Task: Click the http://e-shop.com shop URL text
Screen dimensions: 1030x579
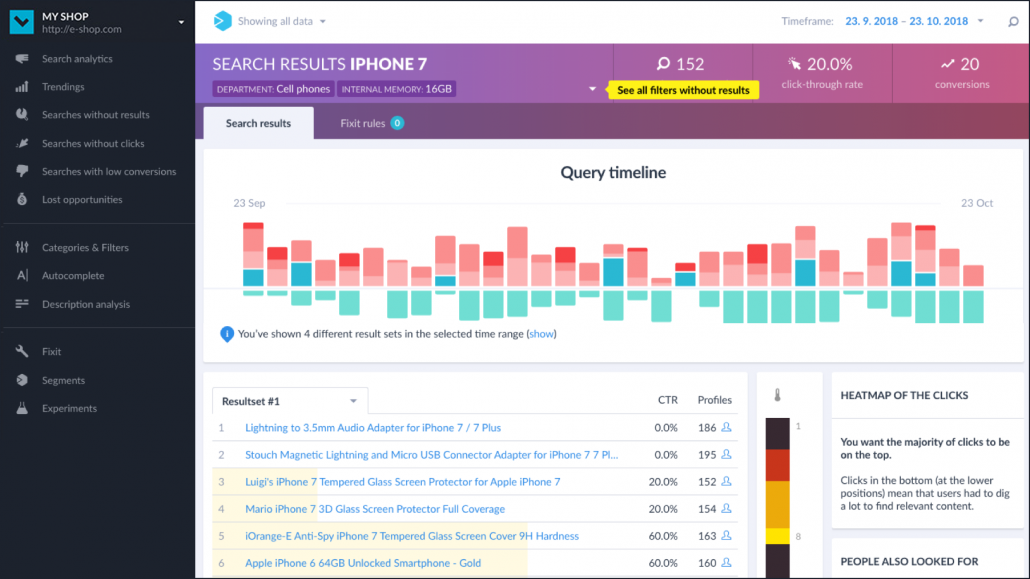Action: click(x=81, y=30)
